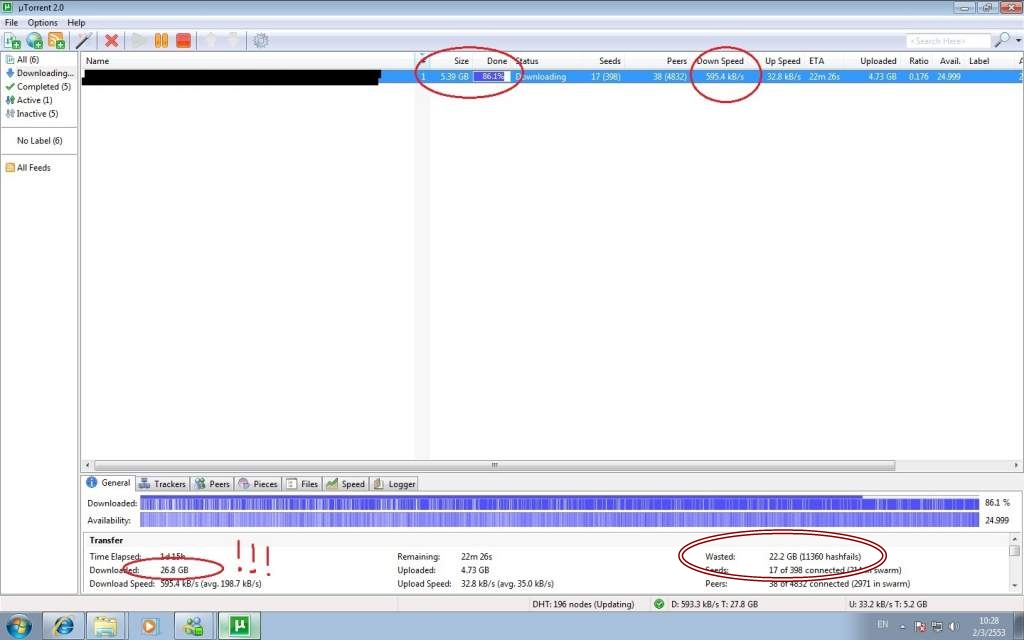
Task: Click the volume speaker tray icon
Action: click(x=954, y=626)
